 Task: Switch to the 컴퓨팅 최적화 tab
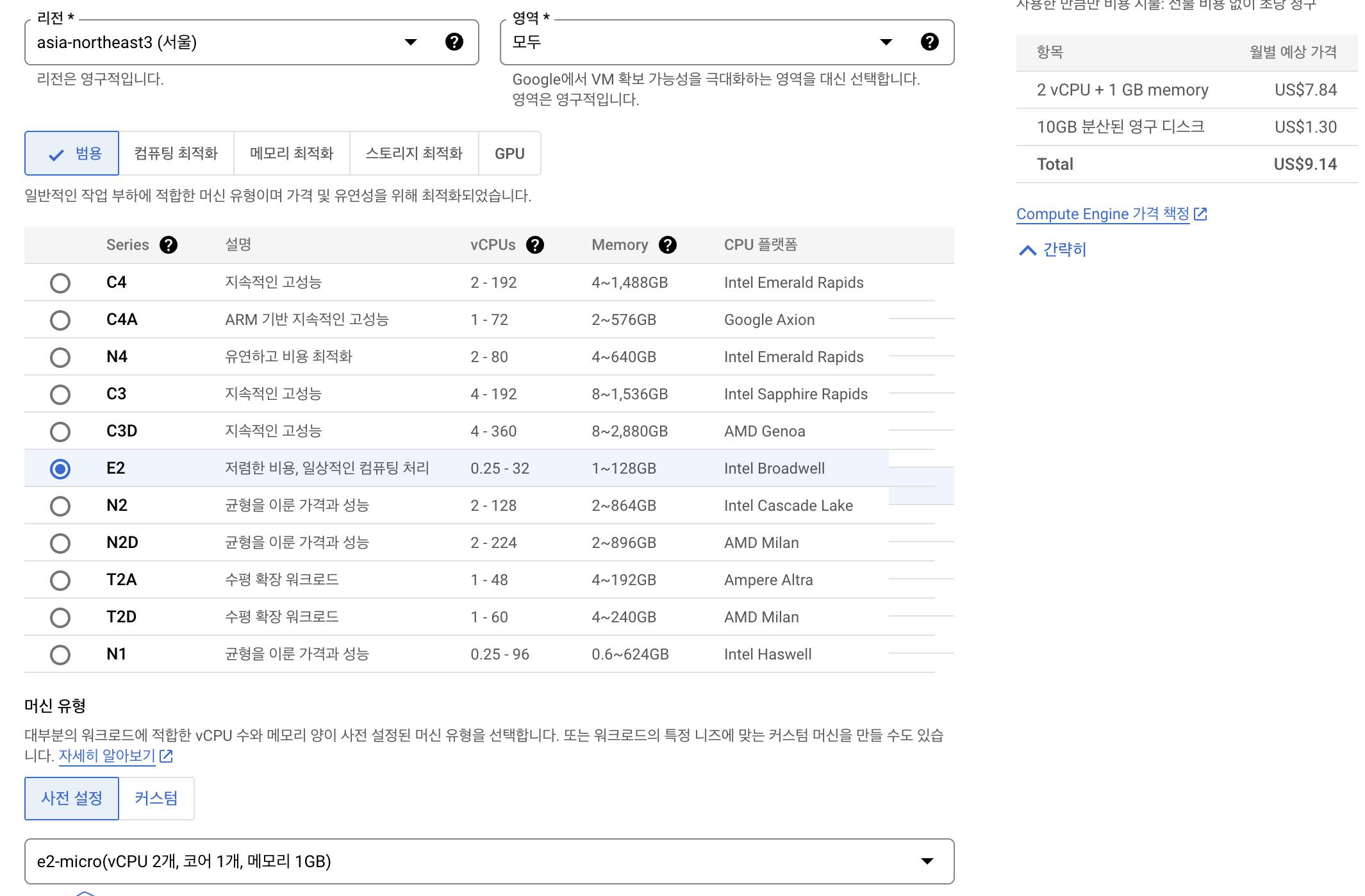[176, 154]
